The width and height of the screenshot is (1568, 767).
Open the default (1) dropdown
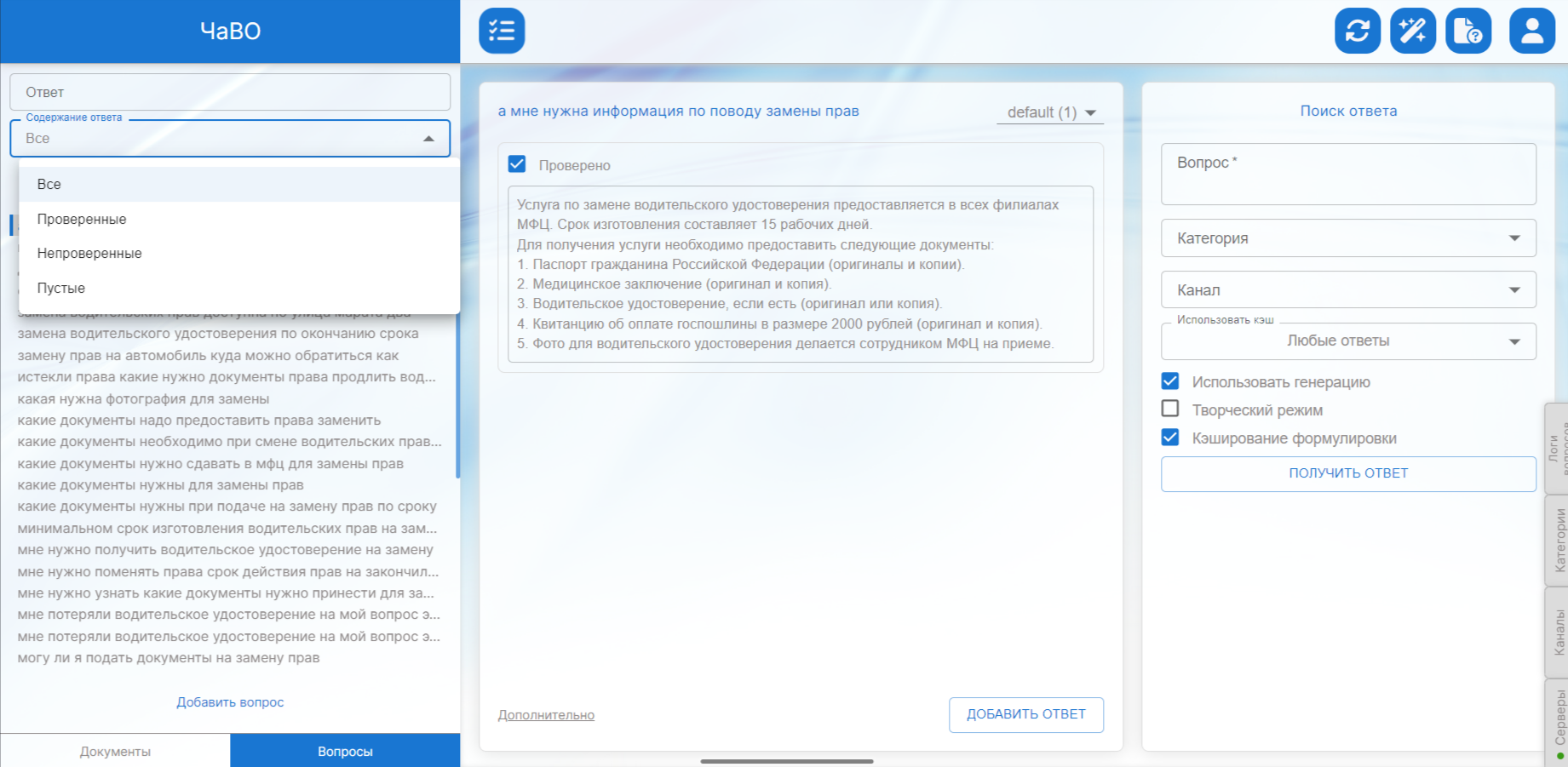pyautogui.click(x=1050, y=112)
